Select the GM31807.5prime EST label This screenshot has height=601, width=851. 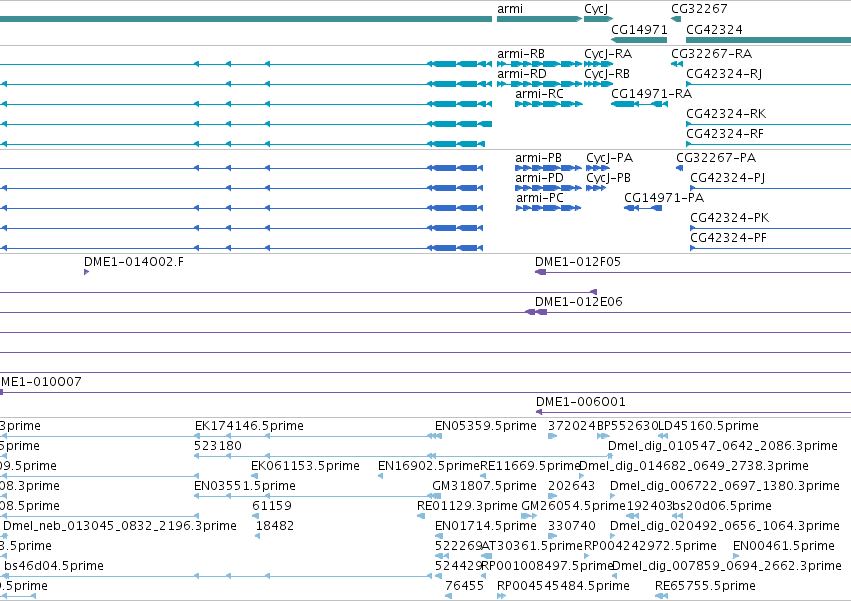coord(485,486)
